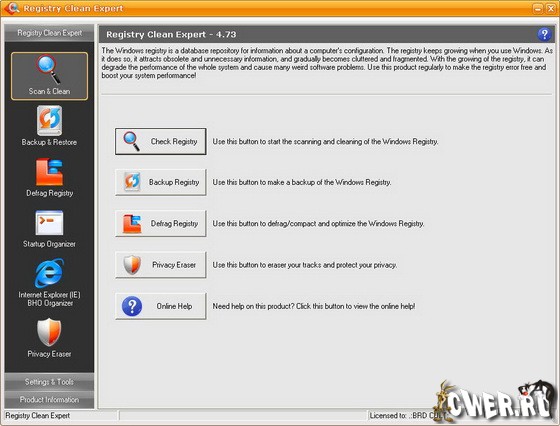Screen dimensions: 560x426
Task: Click the blue help question mark icon in the header
Action: [x=544, y=35]
